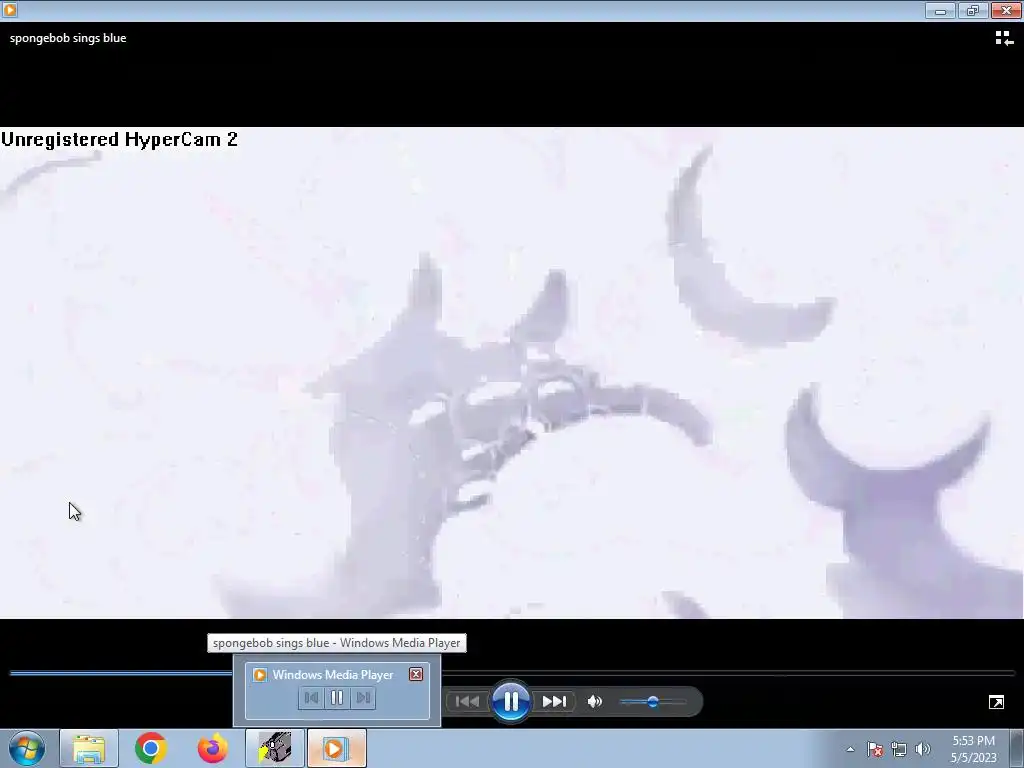Click the playing video area
This screenshot has width=1024, height=768.
click(x=512, y=373)
